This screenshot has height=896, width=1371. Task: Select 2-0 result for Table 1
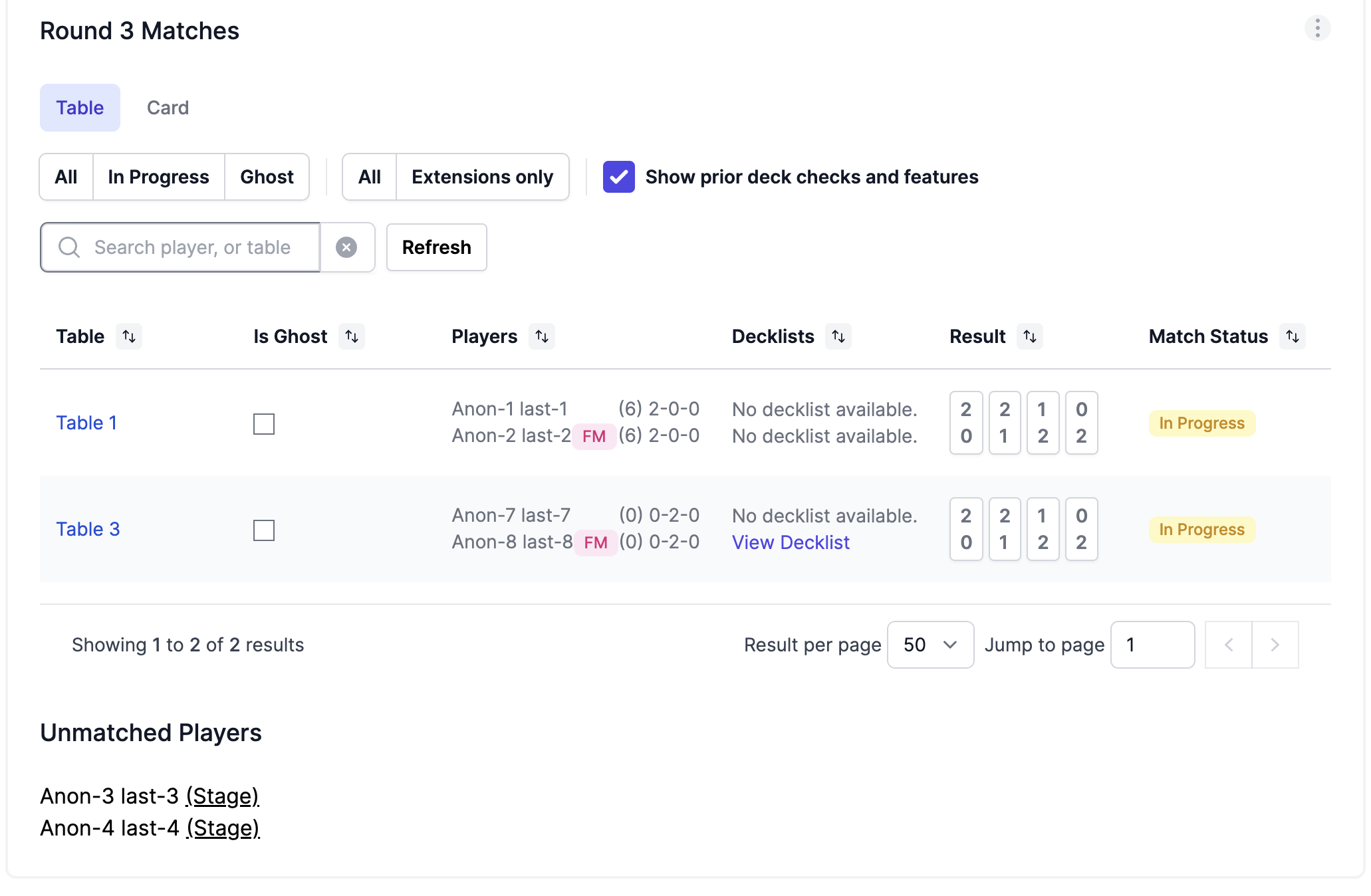[x=966, y=423]
